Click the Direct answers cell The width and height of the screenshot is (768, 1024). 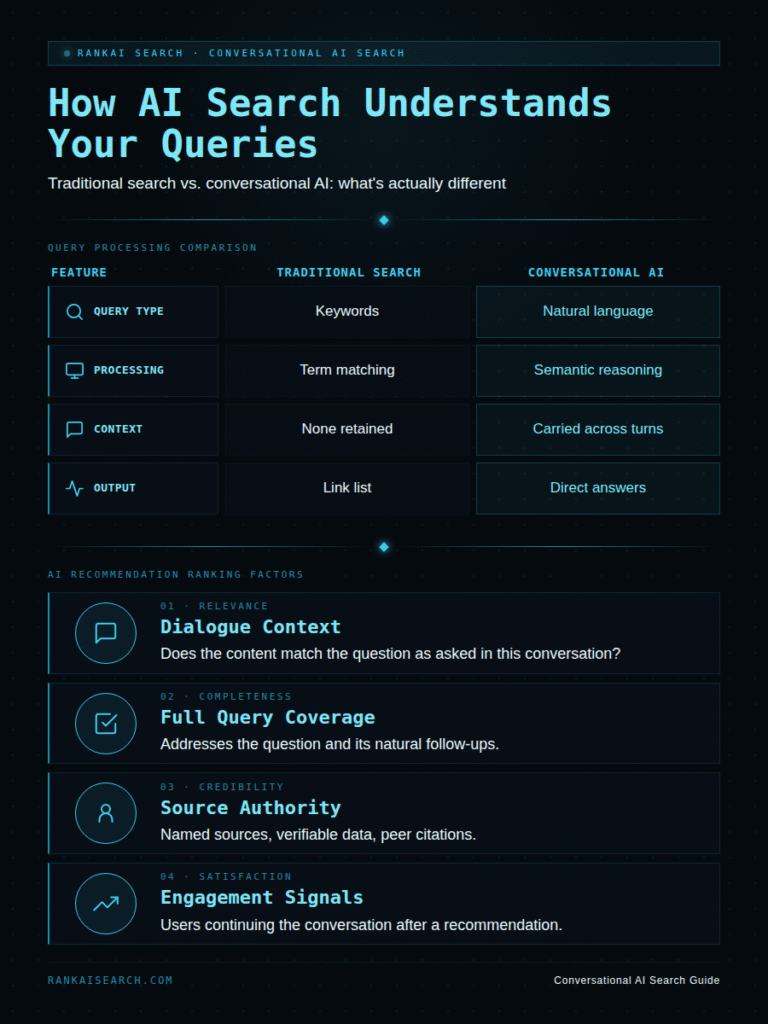point(598,488)
